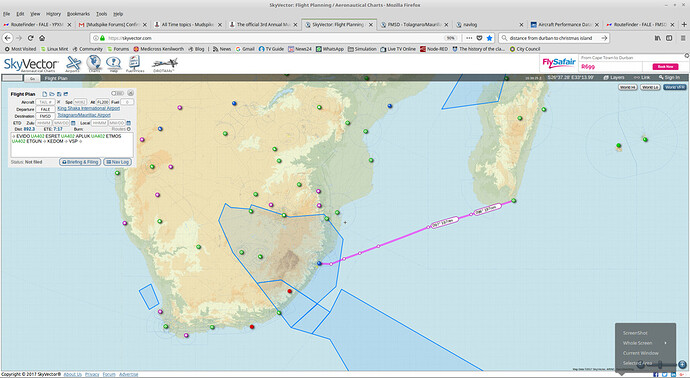Close the Flight Plan panel
The image size is (690, 378).
tap(131, 93)
